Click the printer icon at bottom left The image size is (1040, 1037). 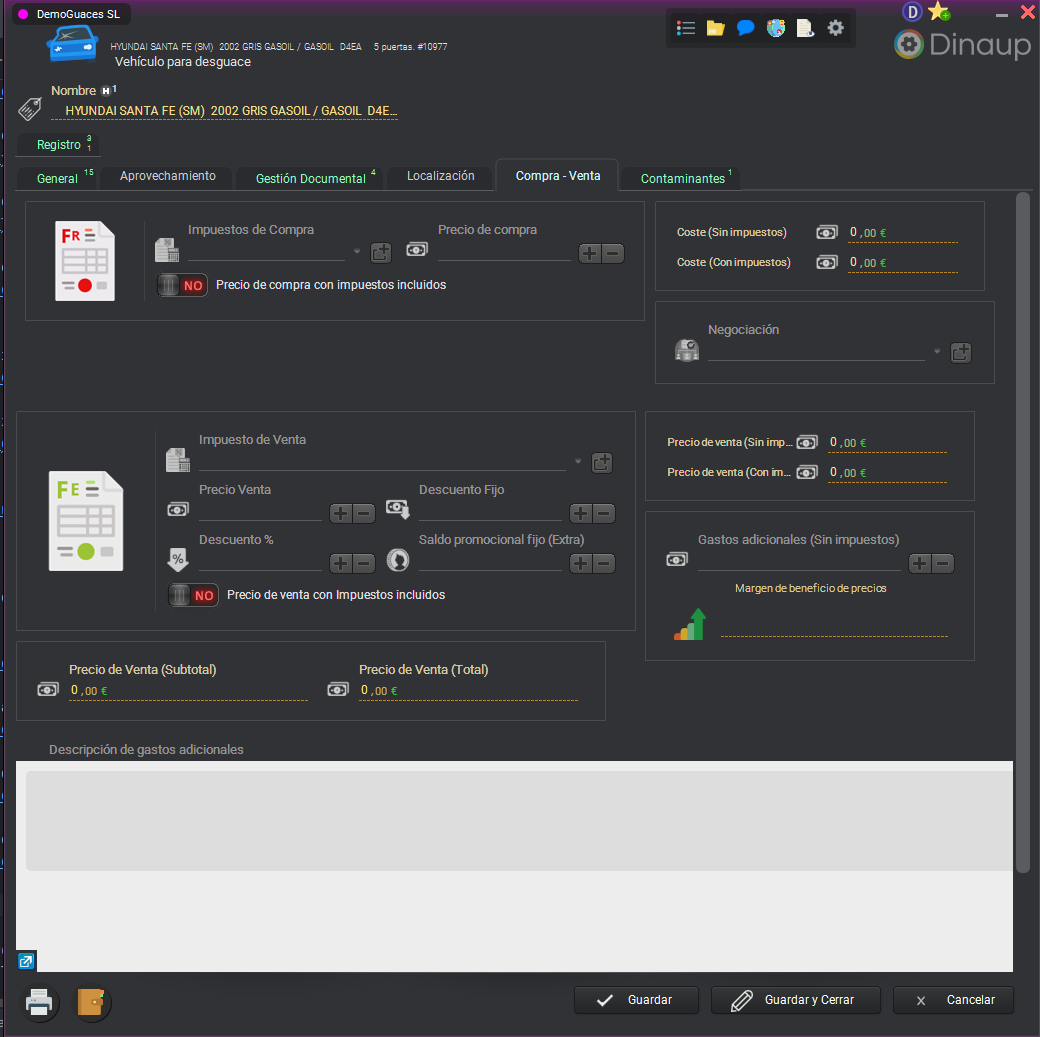click(39, 1002)
